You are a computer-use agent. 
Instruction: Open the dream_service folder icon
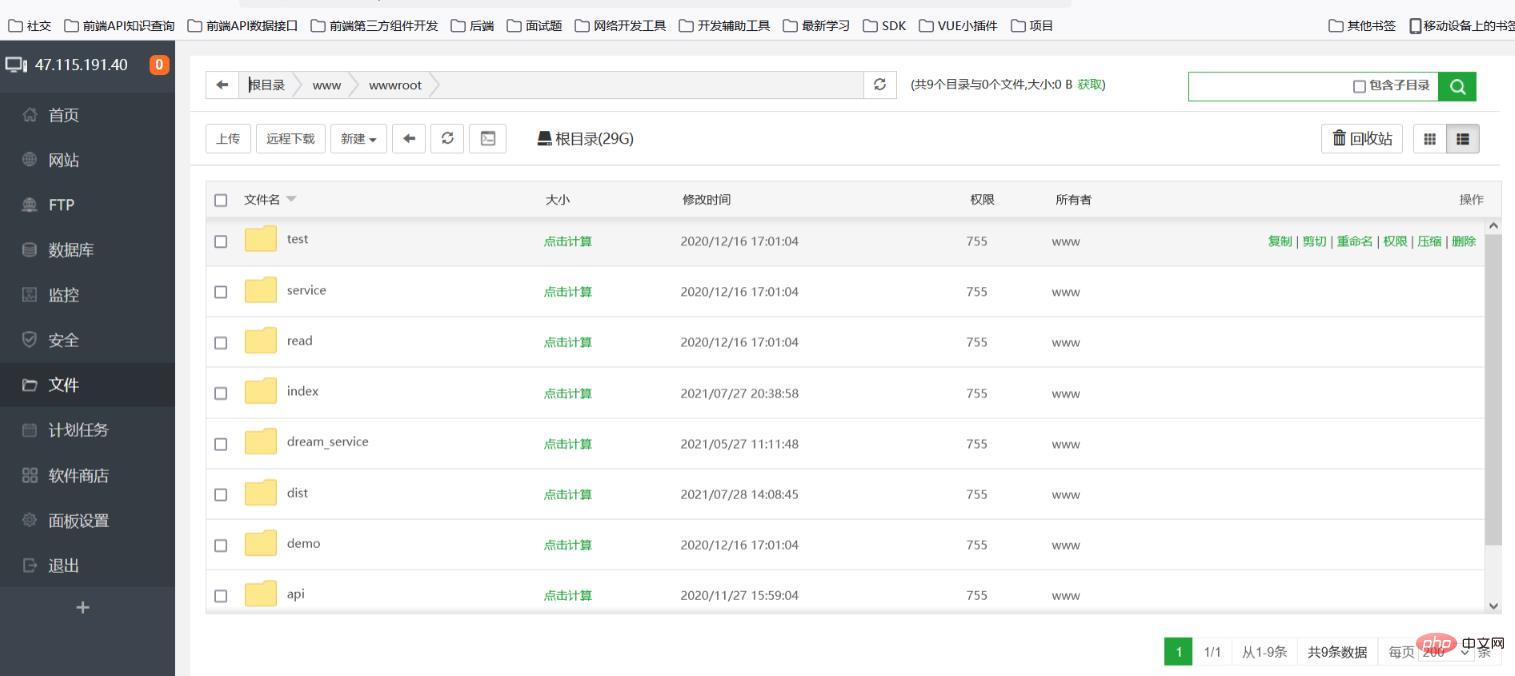coord(261,442)
